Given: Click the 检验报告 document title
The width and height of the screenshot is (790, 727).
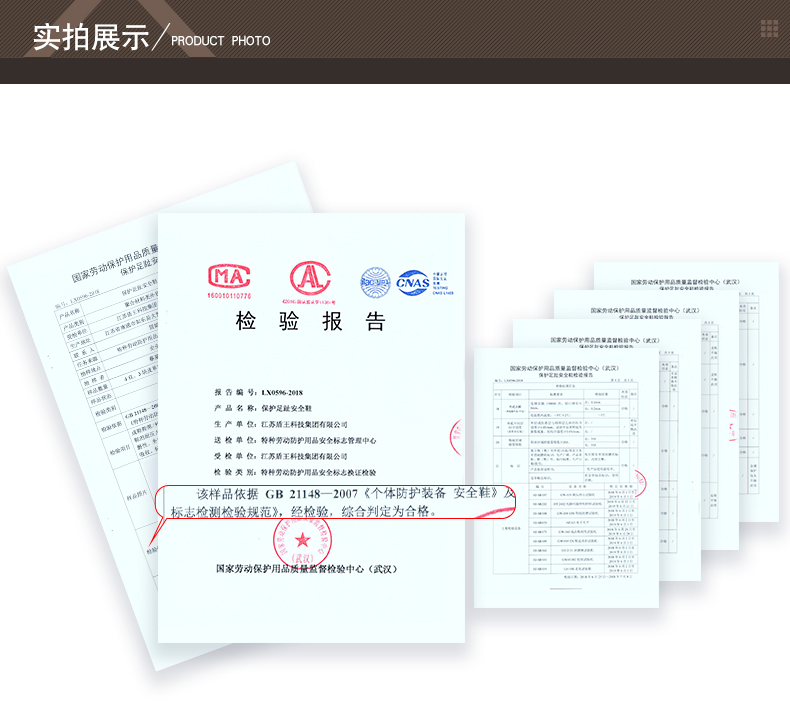Looking at the screenshot, I should pyautogui.click(x=310, y=321).
